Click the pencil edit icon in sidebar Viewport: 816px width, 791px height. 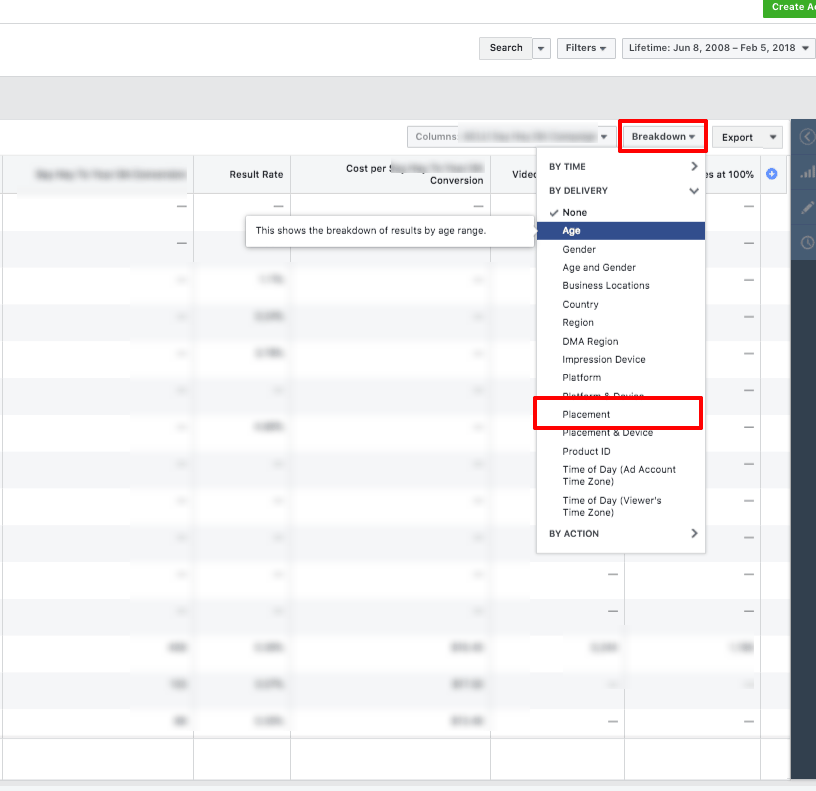[807, 208]
